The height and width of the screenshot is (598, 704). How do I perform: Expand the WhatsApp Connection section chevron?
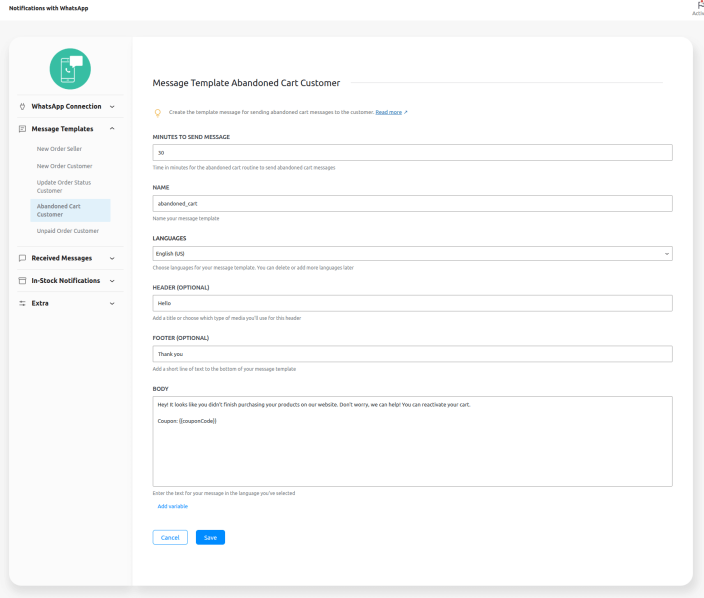[x=112, y=106]
